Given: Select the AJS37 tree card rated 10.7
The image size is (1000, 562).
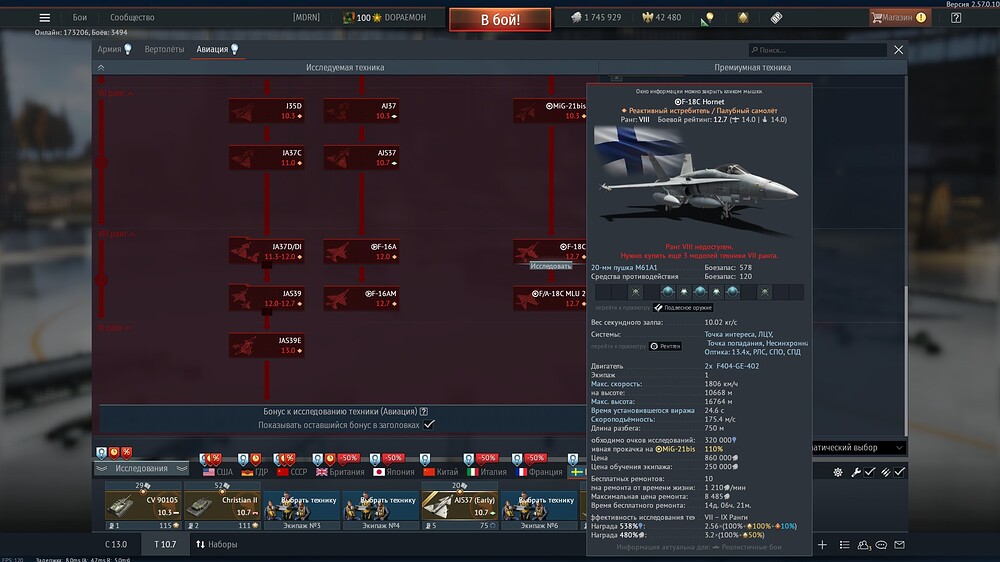Looking at the screenshot, I should pyautogui.click(x=362, y=158).
